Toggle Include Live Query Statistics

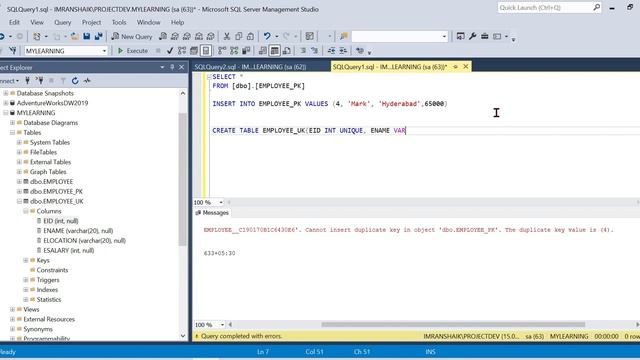pos(234,51)
